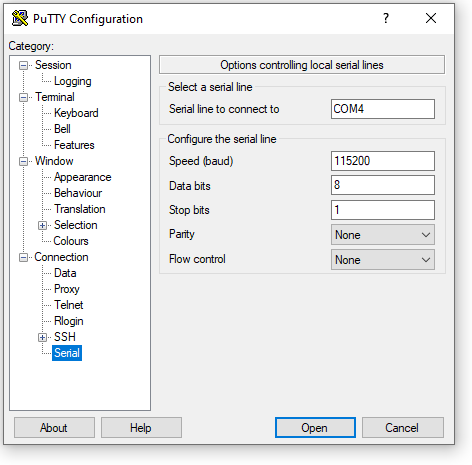Open Appearance settings category
Viewport: 472px width, 465px height.
coord(83,177)
